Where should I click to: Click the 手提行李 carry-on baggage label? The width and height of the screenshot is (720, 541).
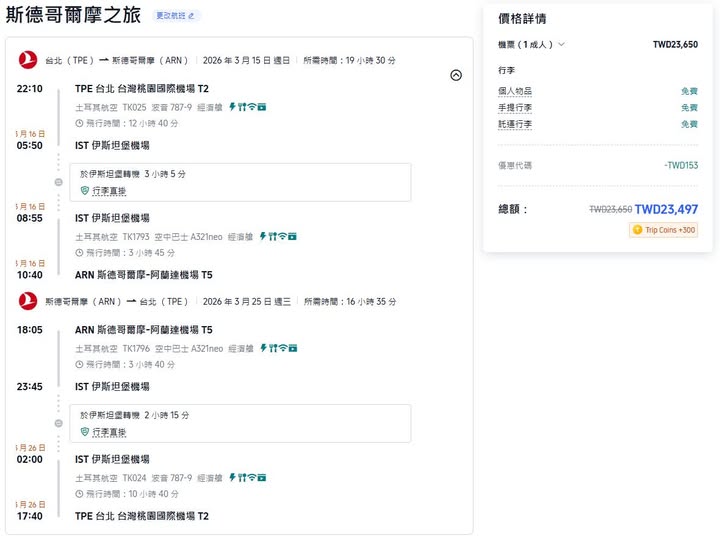pyautogui.click(x=514, y=108)
